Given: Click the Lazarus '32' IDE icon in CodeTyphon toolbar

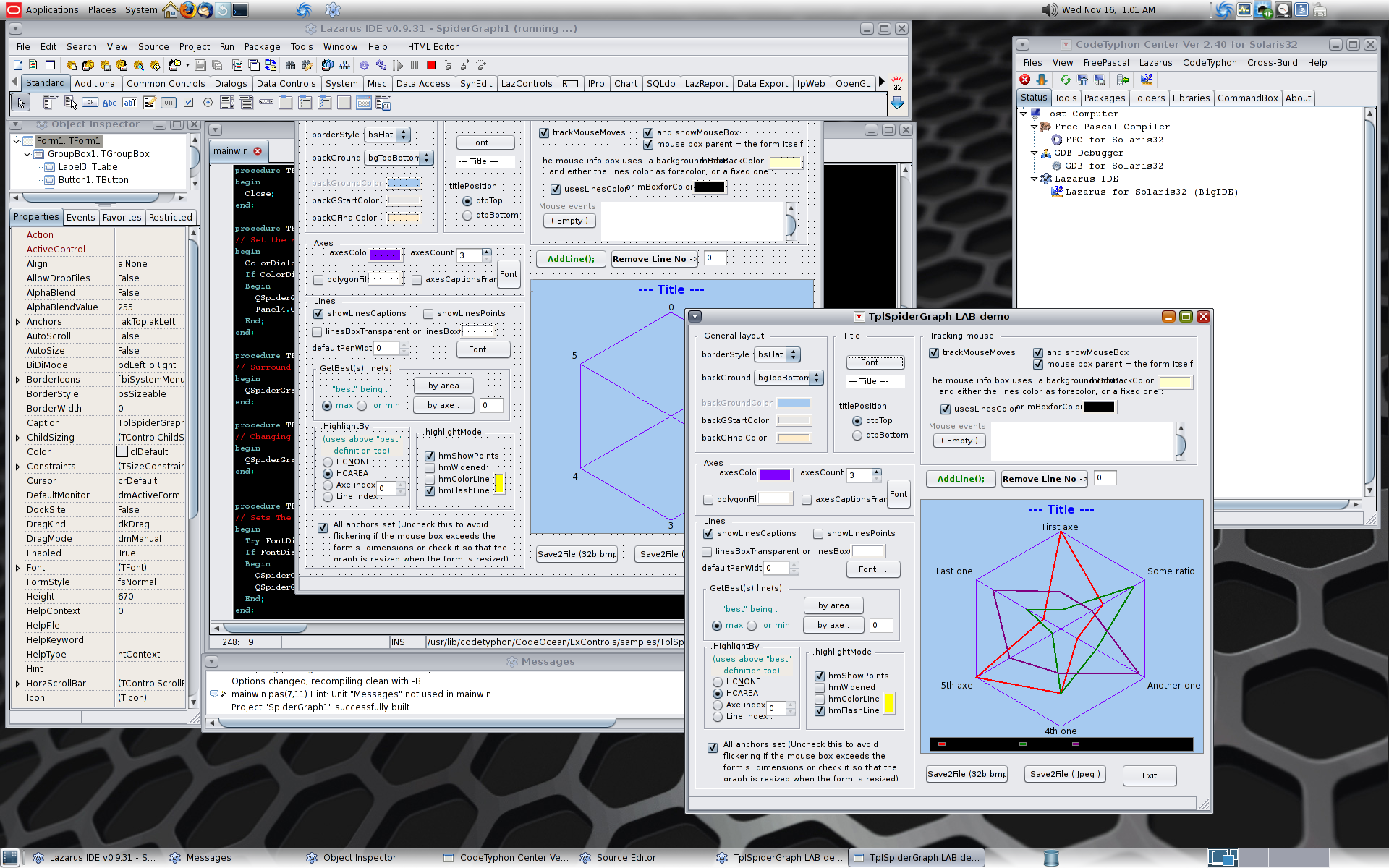Looking at the screenshot, I should coord(1147,80).
